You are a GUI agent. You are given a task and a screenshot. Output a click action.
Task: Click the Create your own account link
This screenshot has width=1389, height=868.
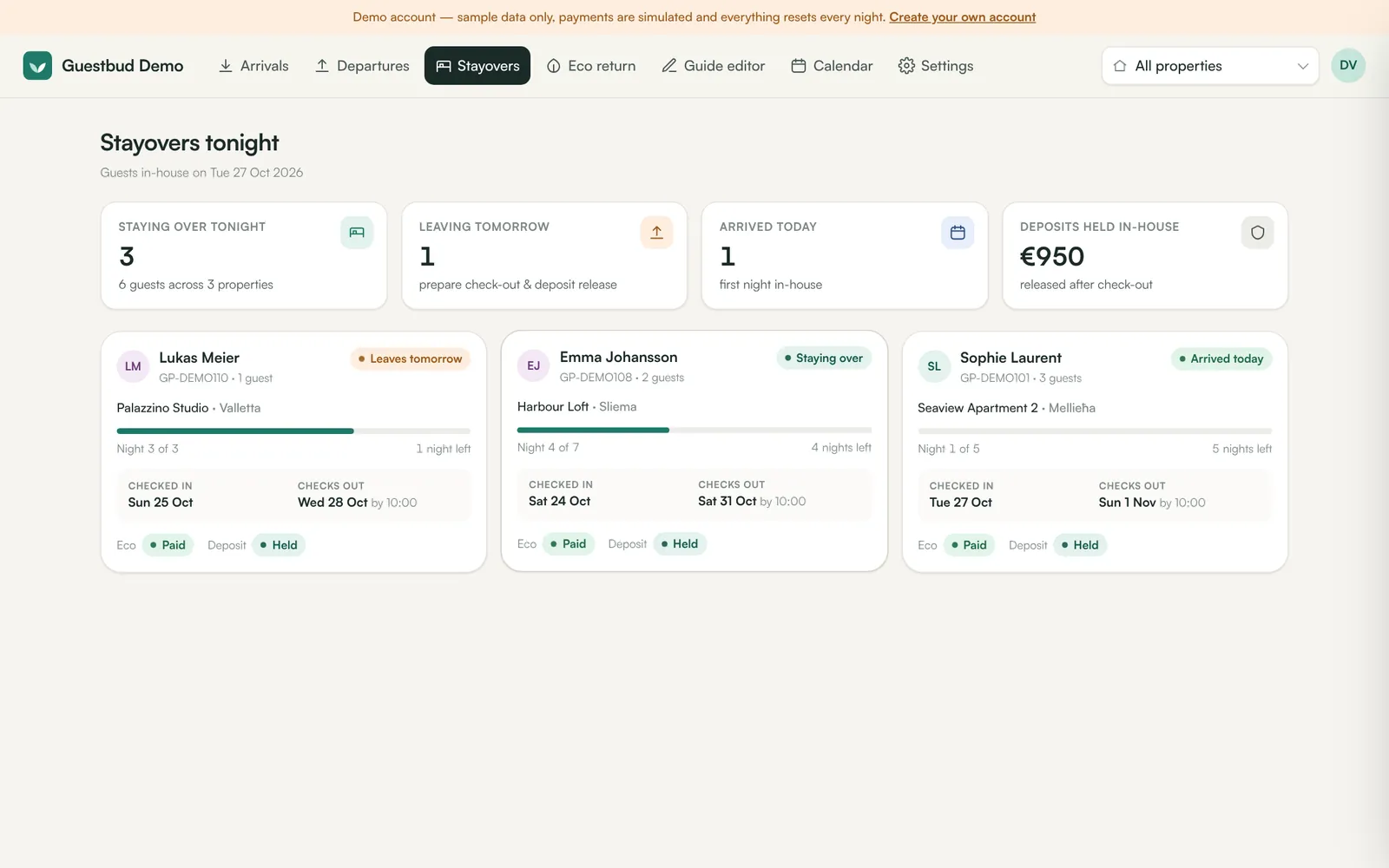pyautogui.click(x=963, y=17)
